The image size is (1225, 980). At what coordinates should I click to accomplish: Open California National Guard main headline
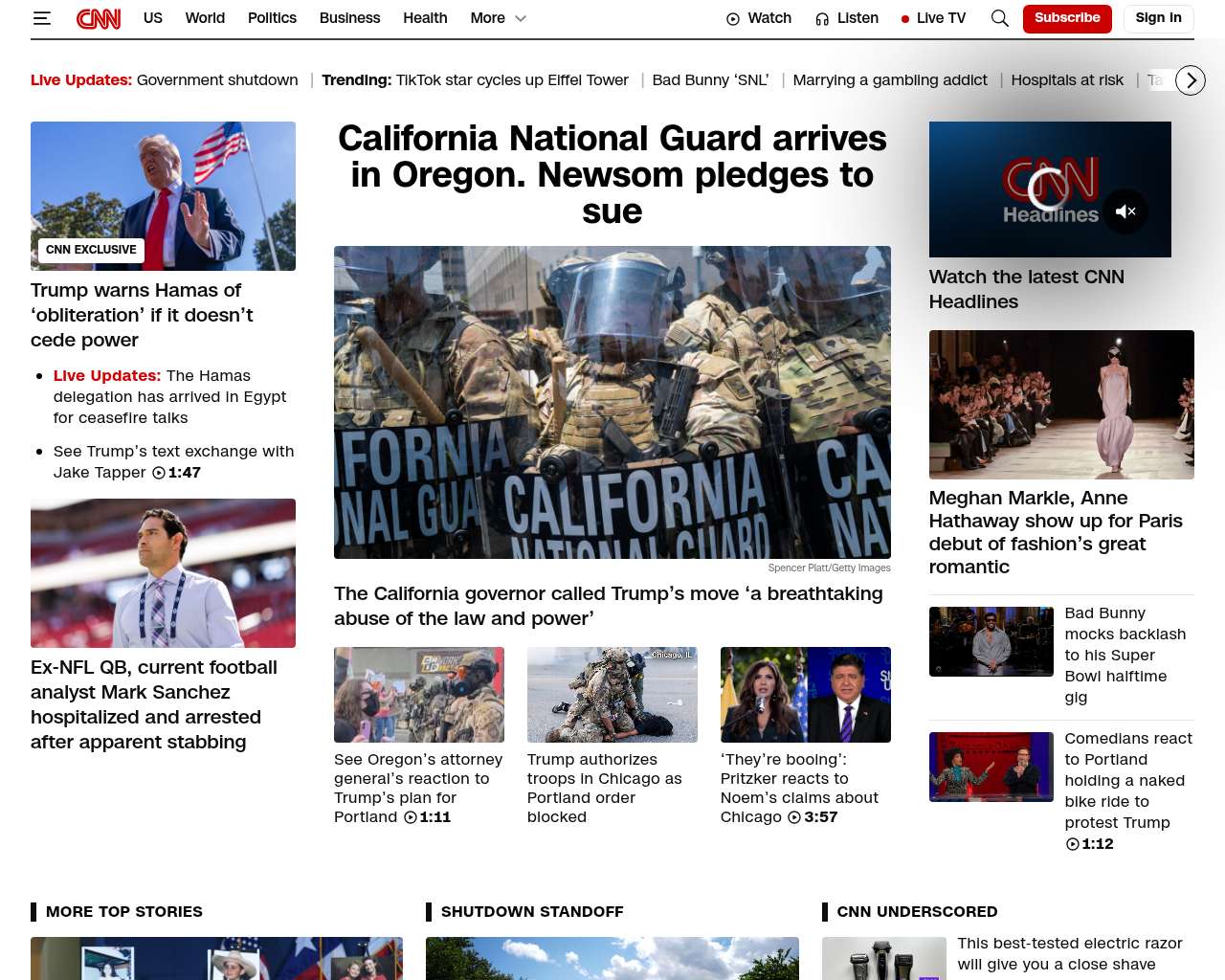coord(612,175)
